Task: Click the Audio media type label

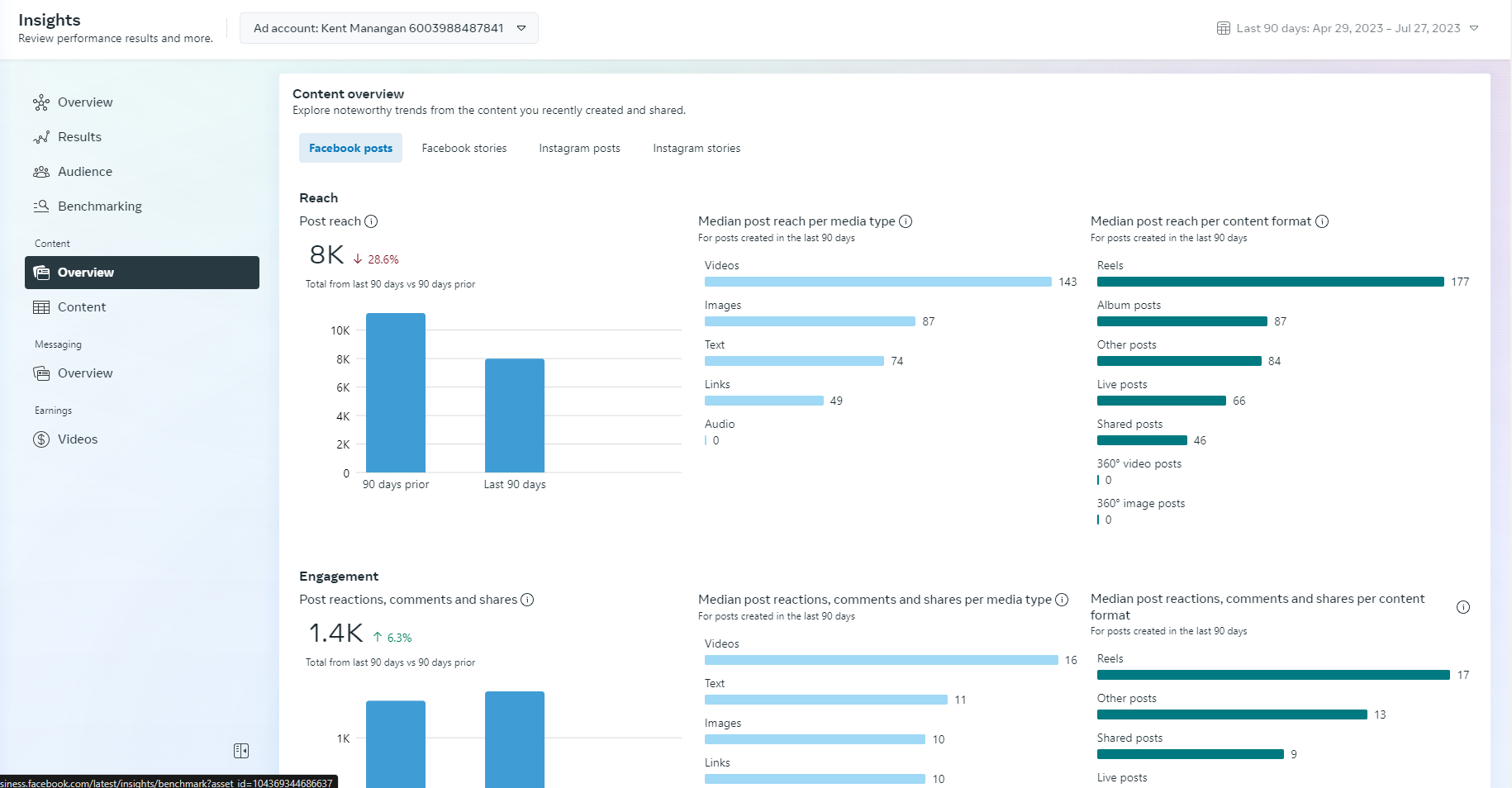Action: [x=719, y=425]
